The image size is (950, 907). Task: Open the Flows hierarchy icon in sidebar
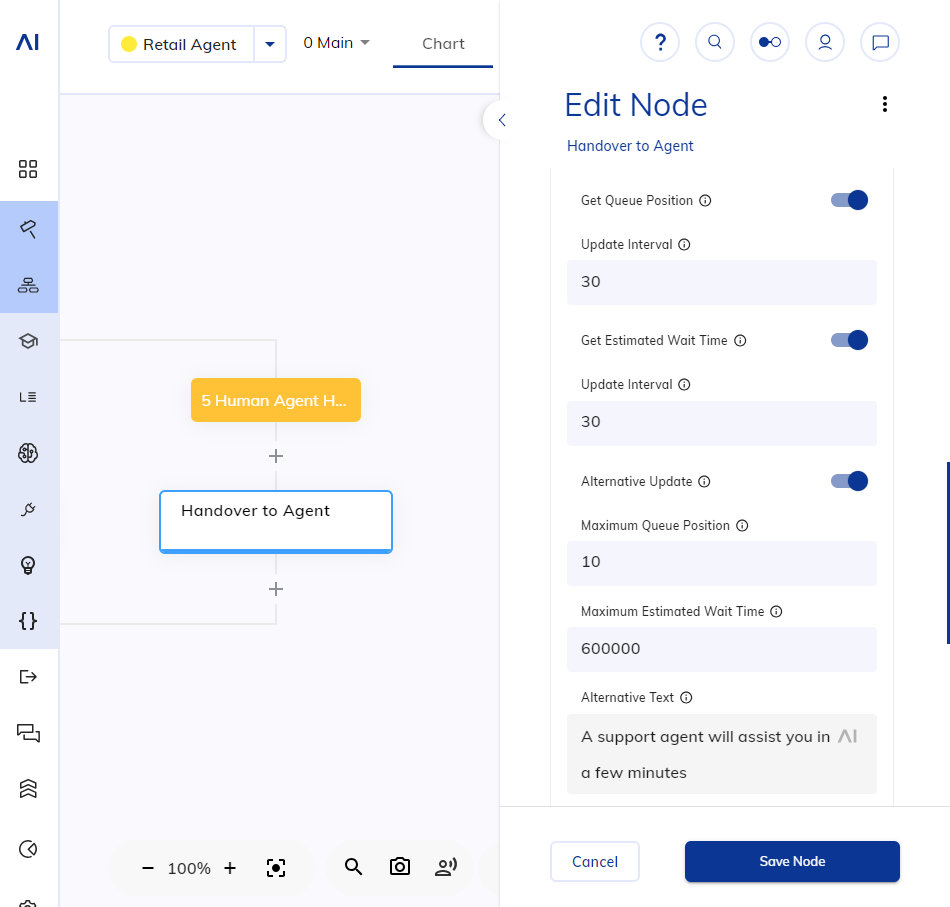[28, 285]
